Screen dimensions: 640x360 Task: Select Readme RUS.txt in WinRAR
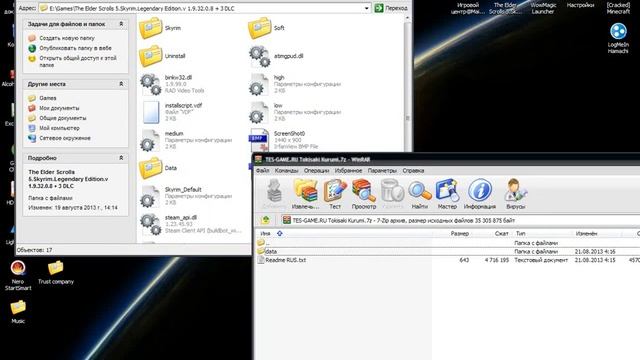pos(448,260)
